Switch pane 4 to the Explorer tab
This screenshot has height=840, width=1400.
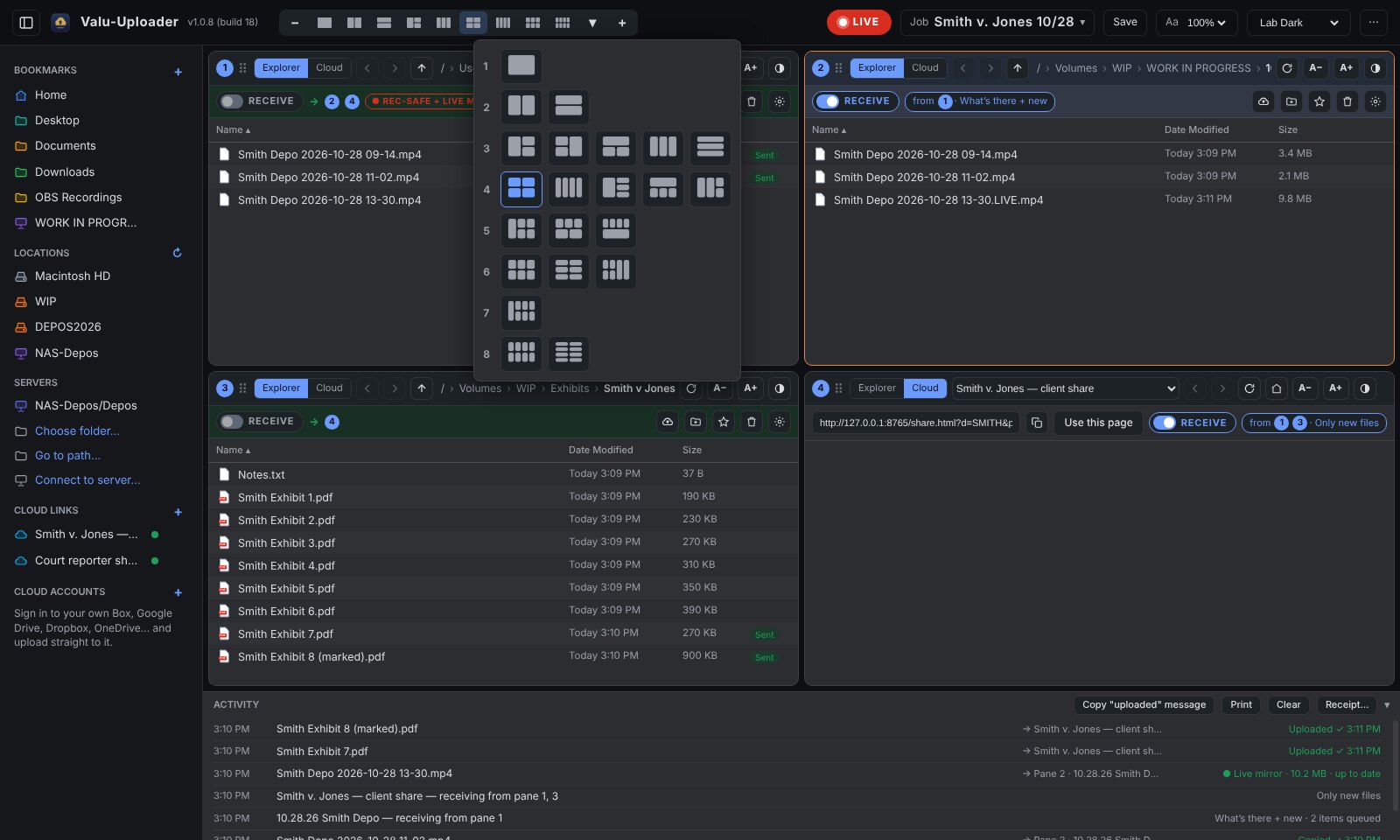[877, 388]
